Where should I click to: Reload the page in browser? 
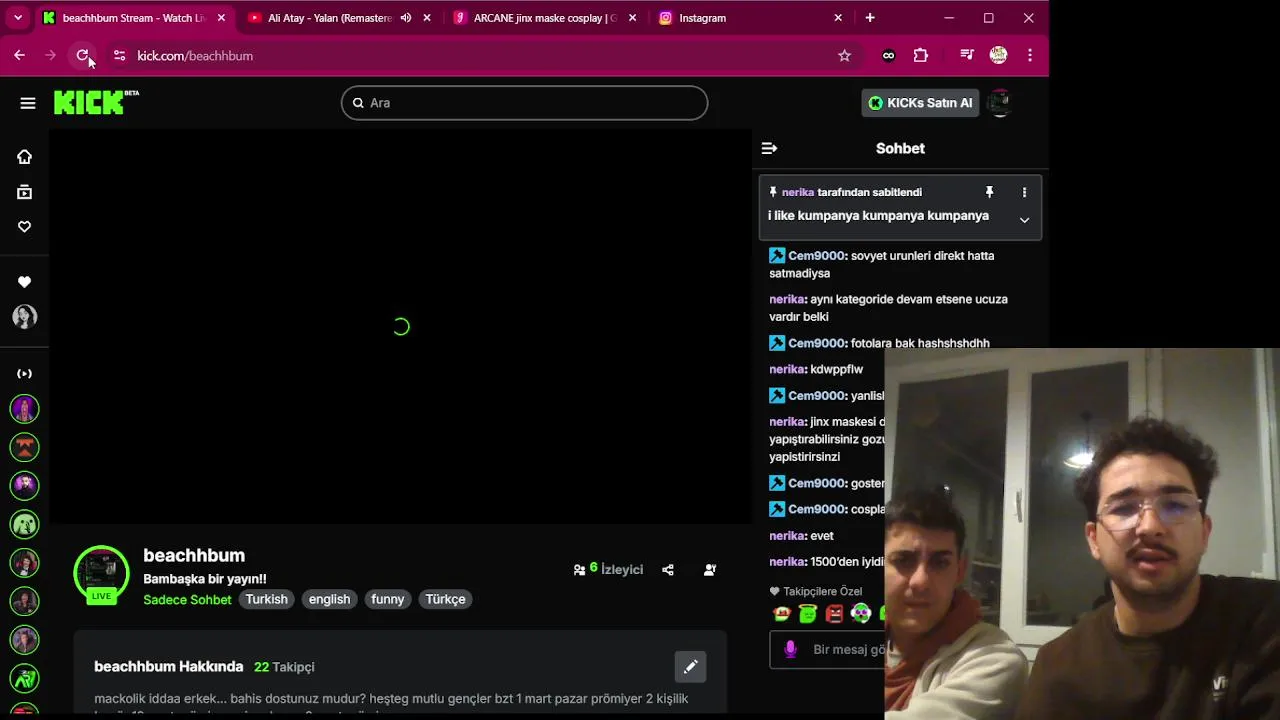coord(83,56)
